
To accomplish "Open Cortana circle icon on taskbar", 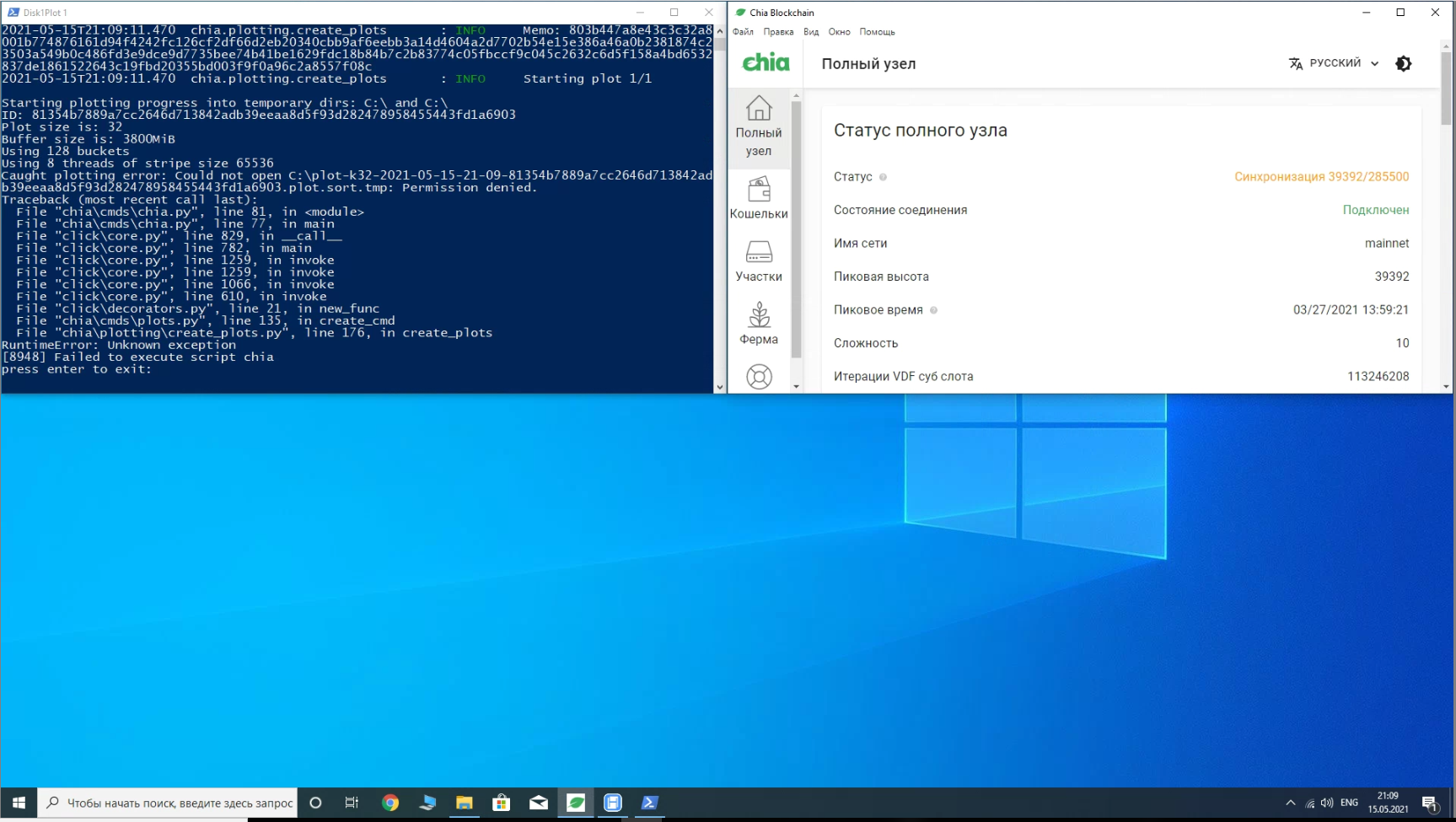I will (315, 803).
